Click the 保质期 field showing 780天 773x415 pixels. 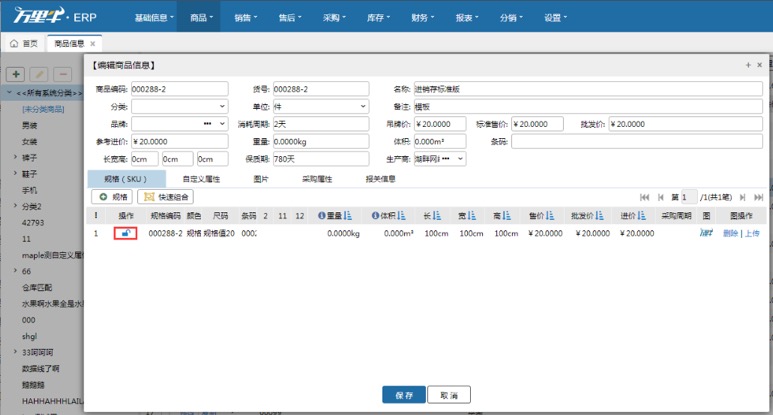(321, 159)
